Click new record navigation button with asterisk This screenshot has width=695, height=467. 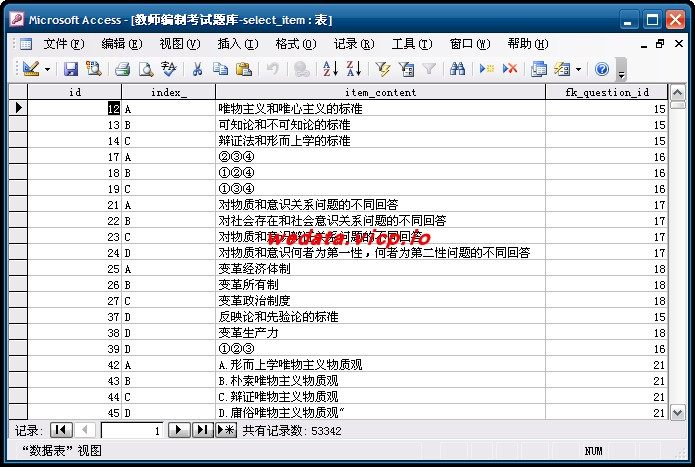226,430
